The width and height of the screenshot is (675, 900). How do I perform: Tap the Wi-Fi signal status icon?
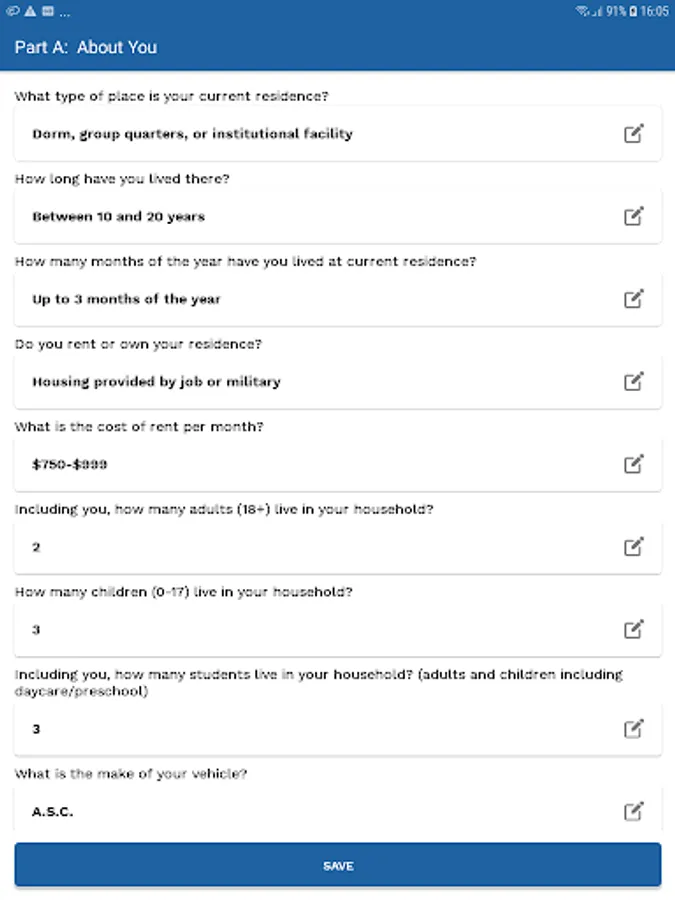[x=582, y=11]
